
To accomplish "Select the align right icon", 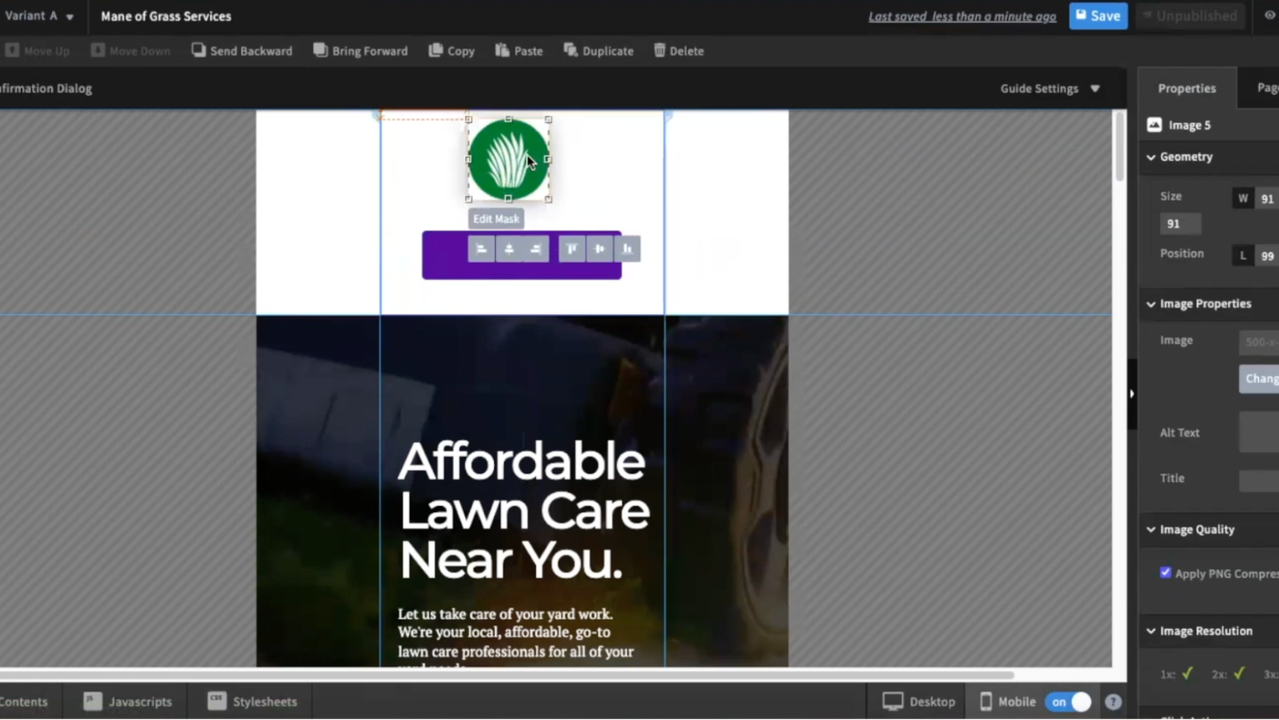I will (535, 249).
